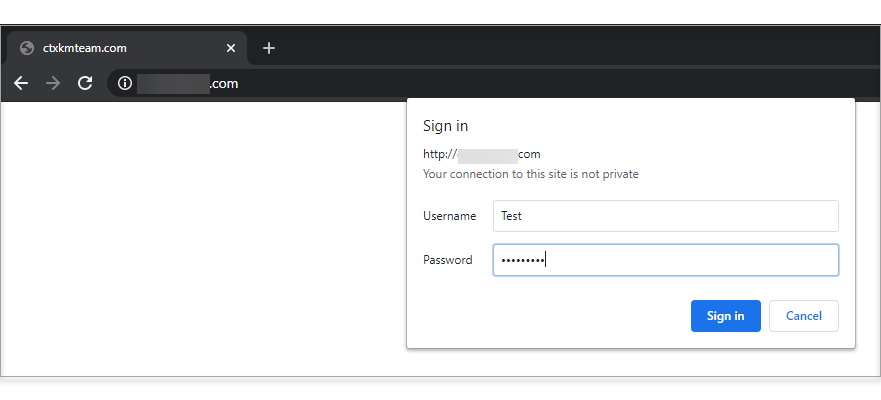Click the Password label
The width and height of the screenshot is (881, 400).
click(448, 260)
